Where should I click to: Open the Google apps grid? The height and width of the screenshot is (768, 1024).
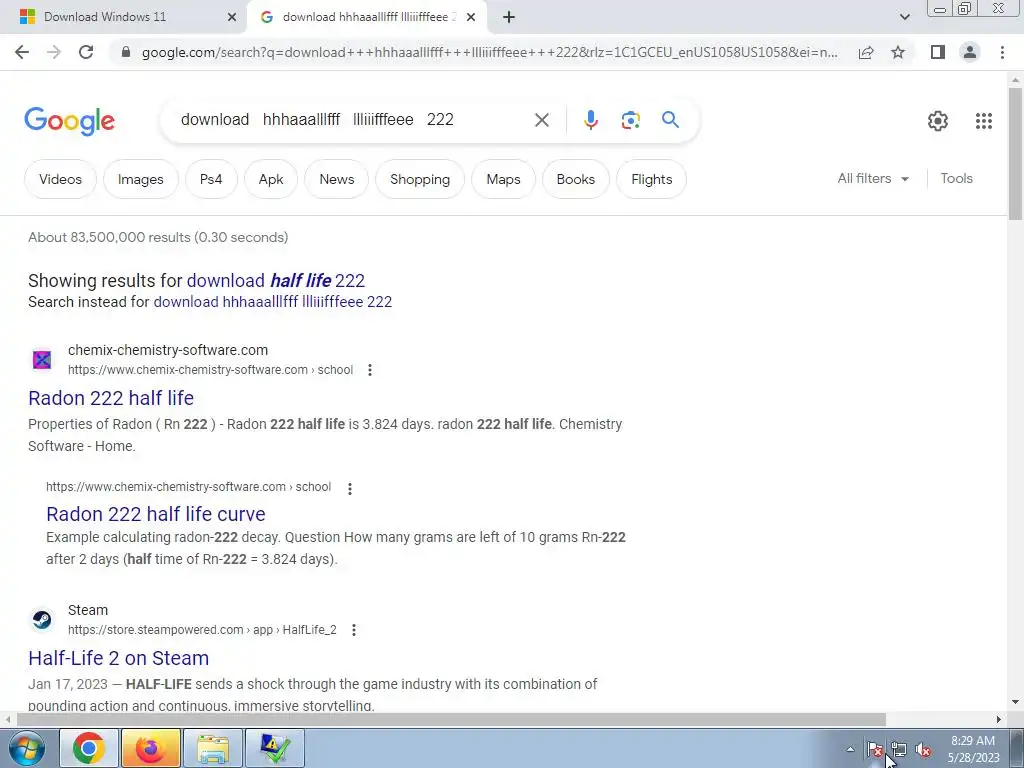(x=984, y=120)
